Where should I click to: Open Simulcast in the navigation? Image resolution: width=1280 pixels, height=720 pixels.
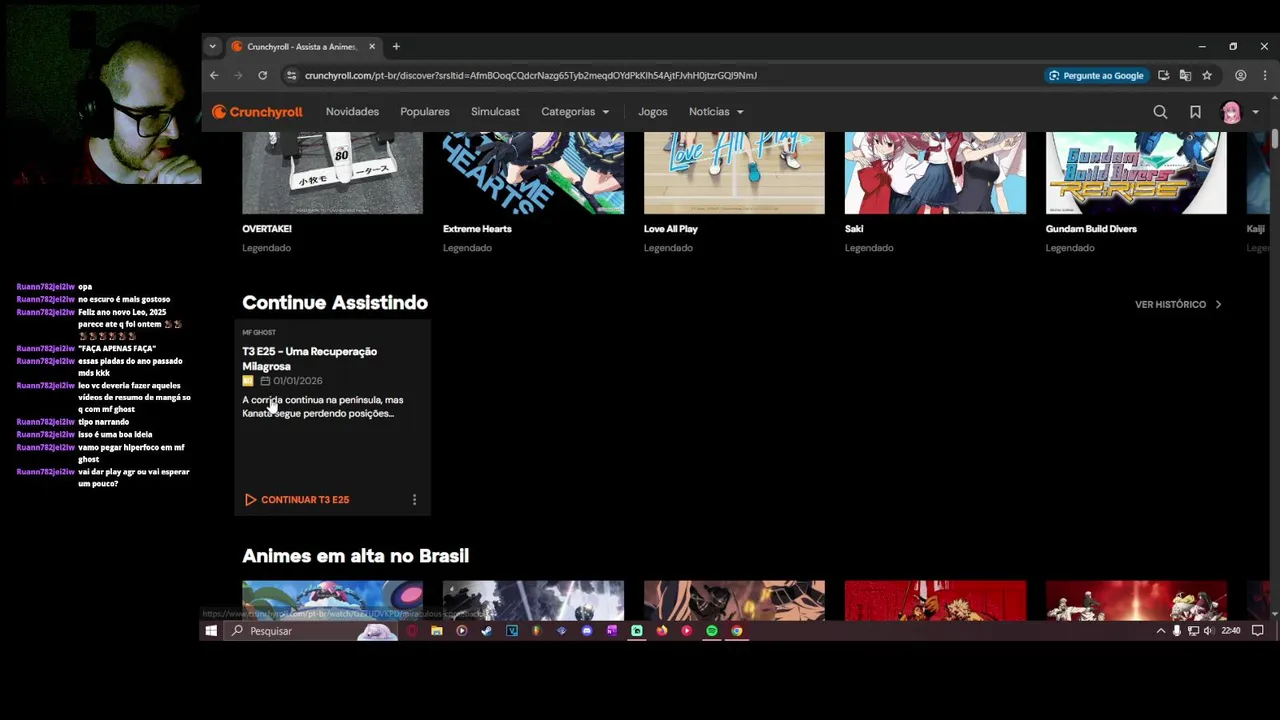(495, 112)
